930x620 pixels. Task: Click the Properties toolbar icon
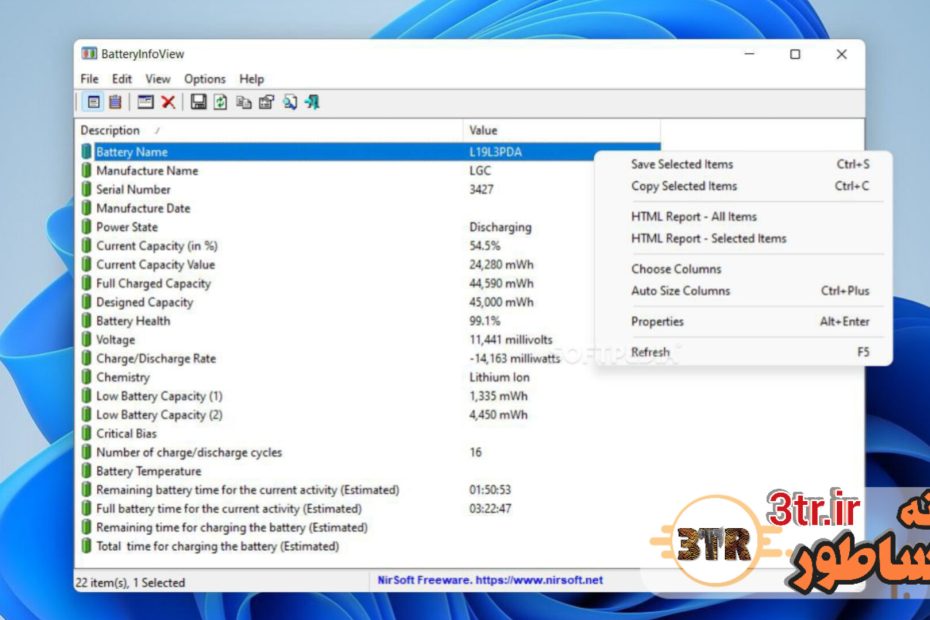coord(266,102)
